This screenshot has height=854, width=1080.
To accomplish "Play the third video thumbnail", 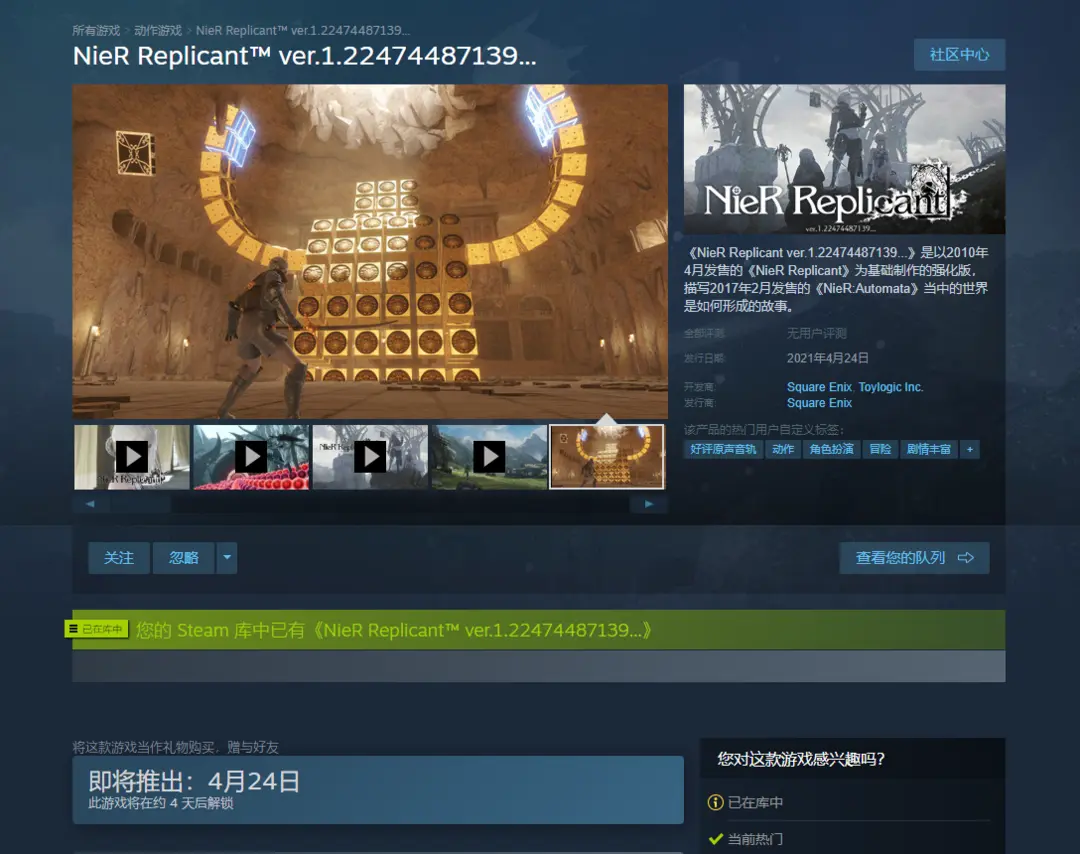I will 371,457.
